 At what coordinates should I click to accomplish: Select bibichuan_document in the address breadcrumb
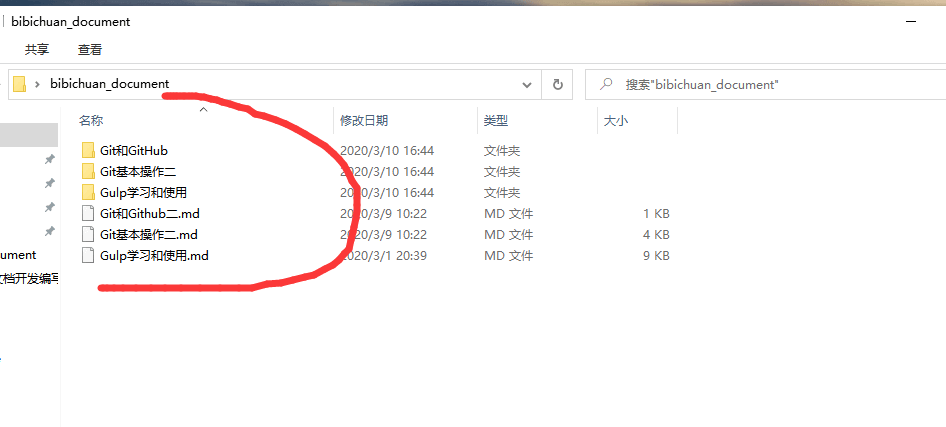[110, 84]
